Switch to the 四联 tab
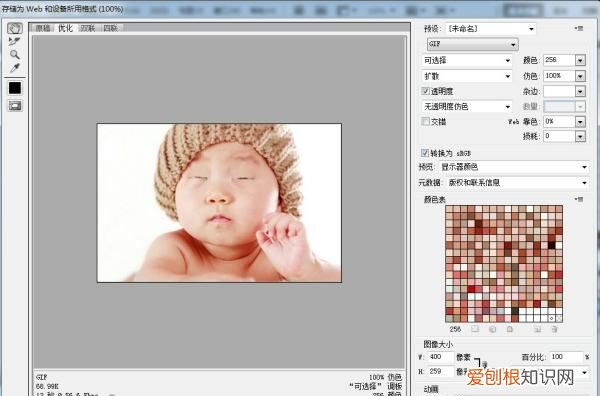 [111, 28]
